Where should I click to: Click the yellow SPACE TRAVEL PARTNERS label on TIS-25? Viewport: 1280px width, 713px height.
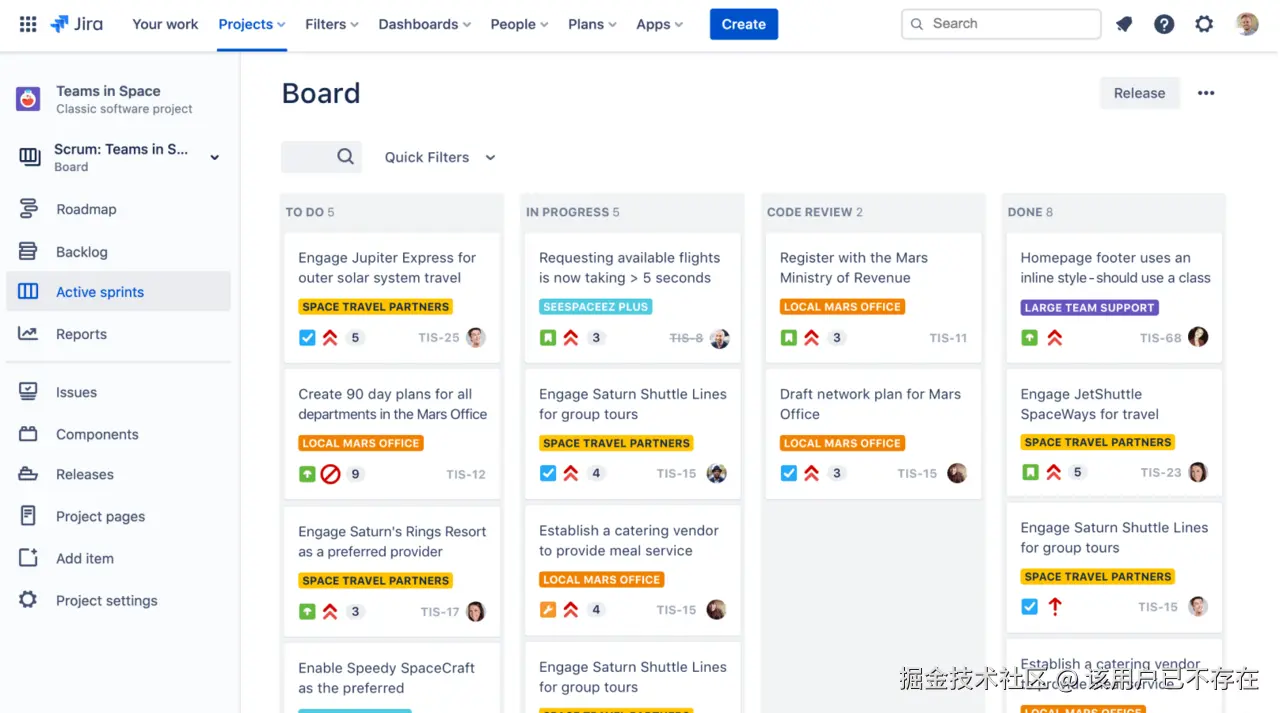(376, 307)
